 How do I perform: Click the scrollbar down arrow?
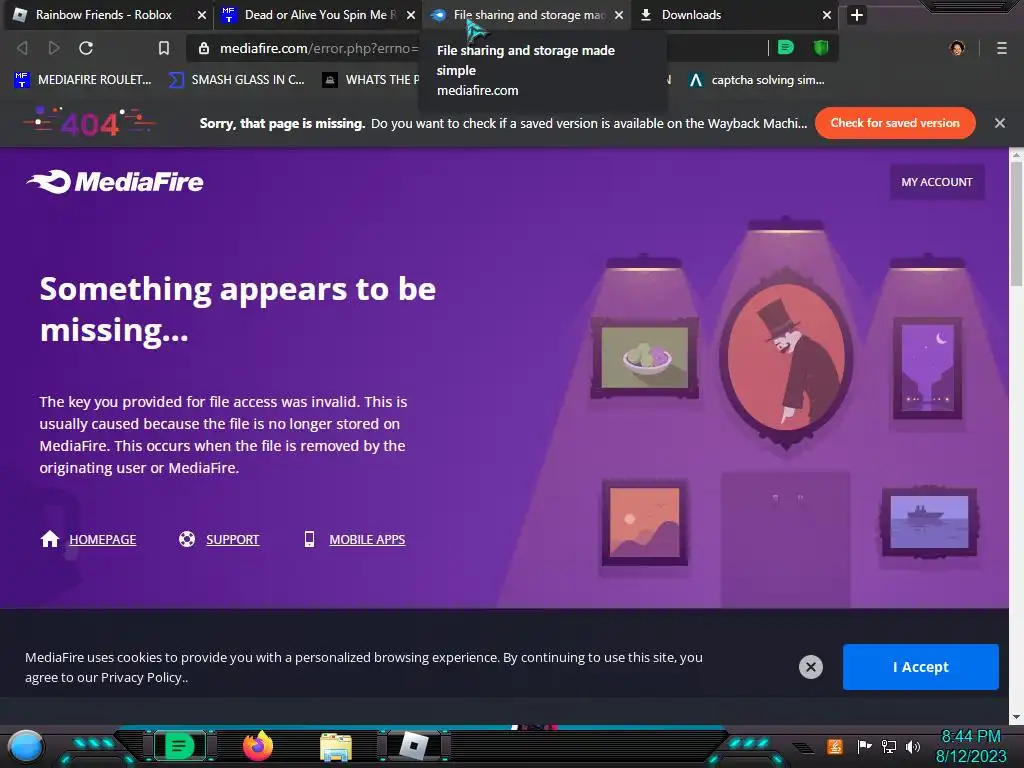(1016, 717)
